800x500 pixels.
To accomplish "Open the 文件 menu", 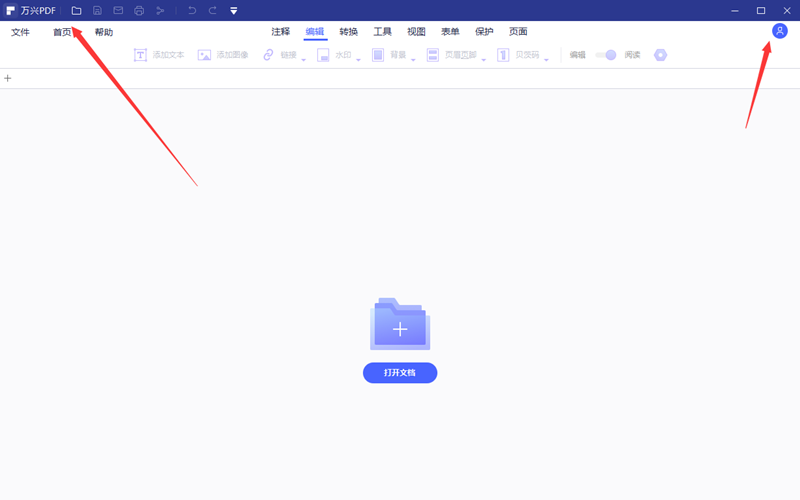I will 20,32.
